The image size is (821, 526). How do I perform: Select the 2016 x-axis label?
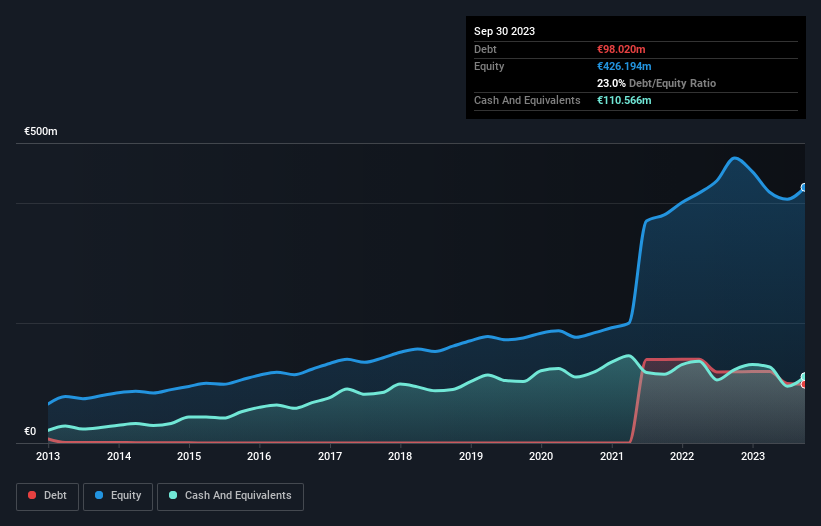[x=259, y=456]
